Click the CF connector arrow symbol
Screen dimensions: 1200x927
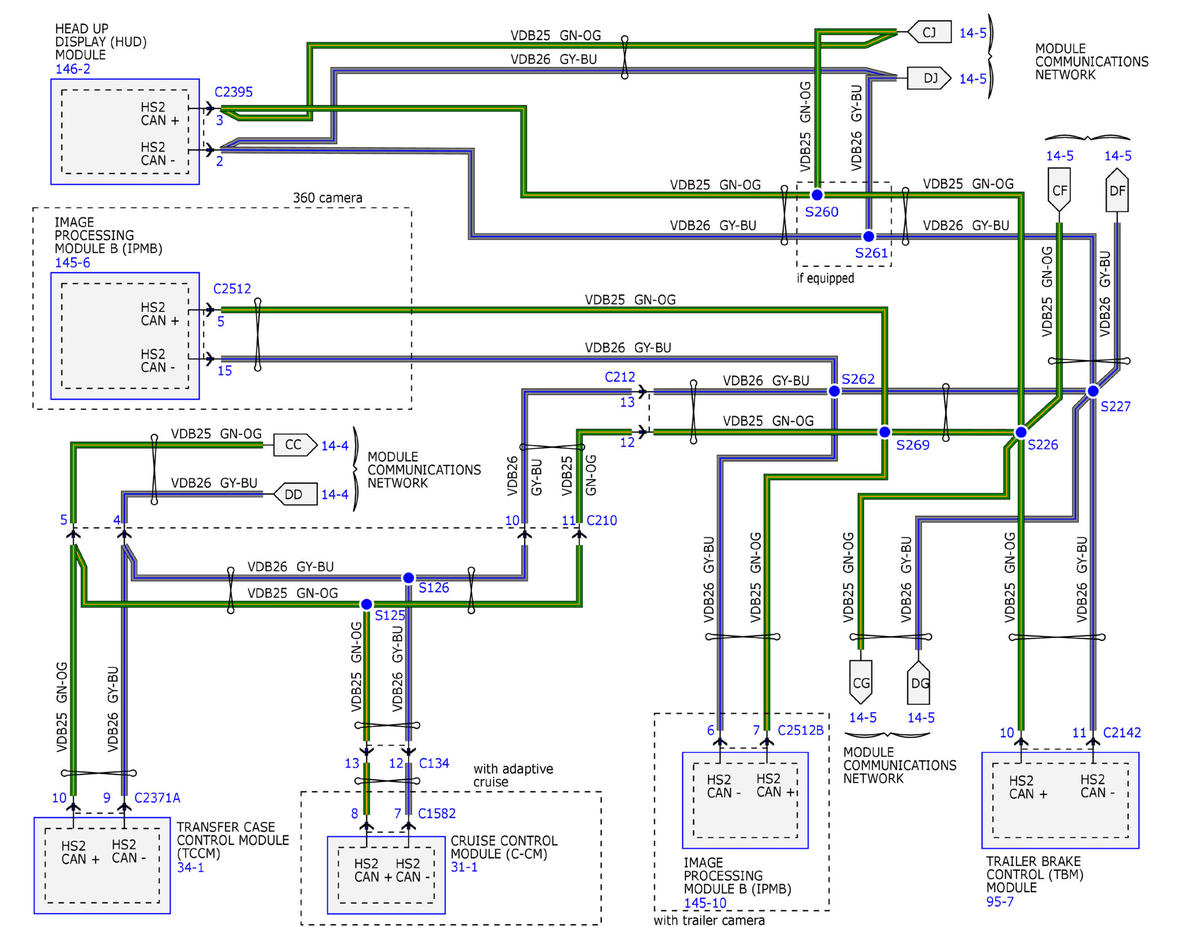pos(1061,191)
